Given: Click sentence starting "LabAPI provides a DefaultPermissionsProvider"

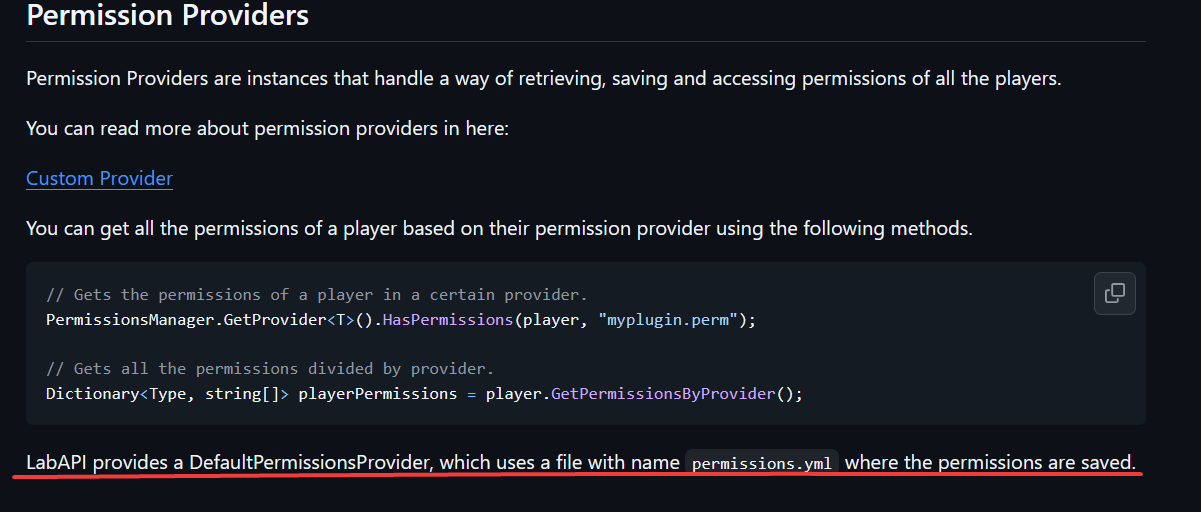Looking at the screenshot, I should [581, 463].
